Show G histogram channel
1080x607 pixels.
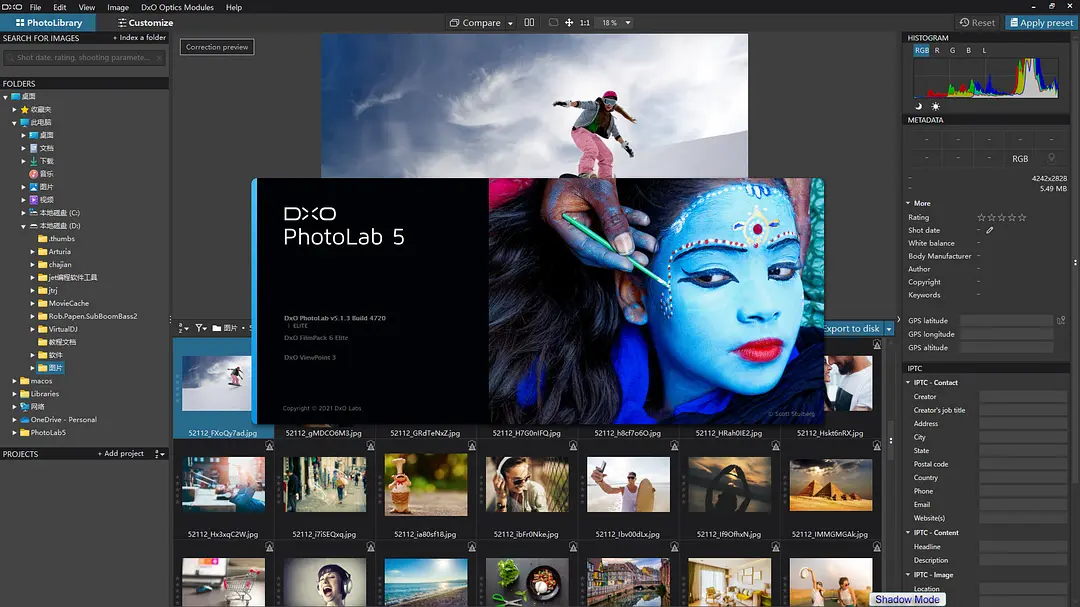tap(953, 50)
